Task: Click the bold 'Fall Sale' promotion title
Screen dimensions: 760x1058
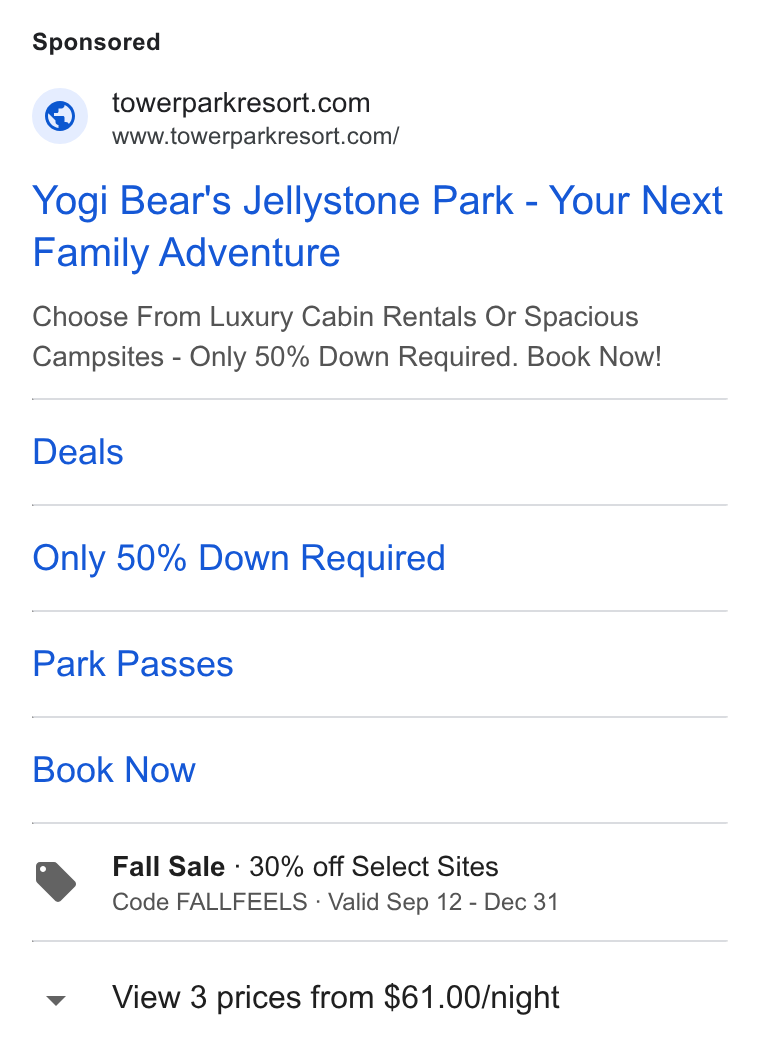Action: click(x=169, y=867)
